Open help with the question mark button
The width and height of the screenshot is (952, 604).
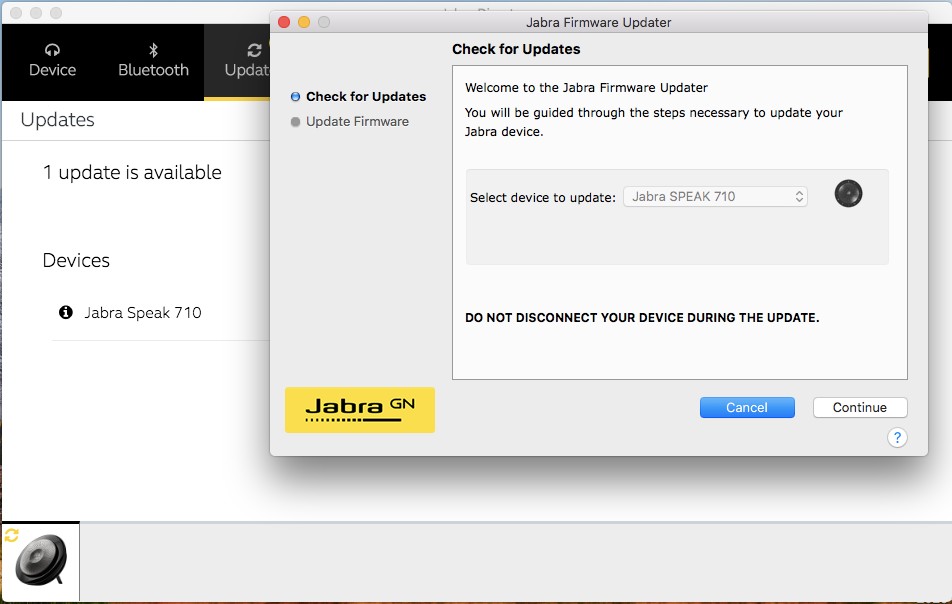tap(897, 438)
